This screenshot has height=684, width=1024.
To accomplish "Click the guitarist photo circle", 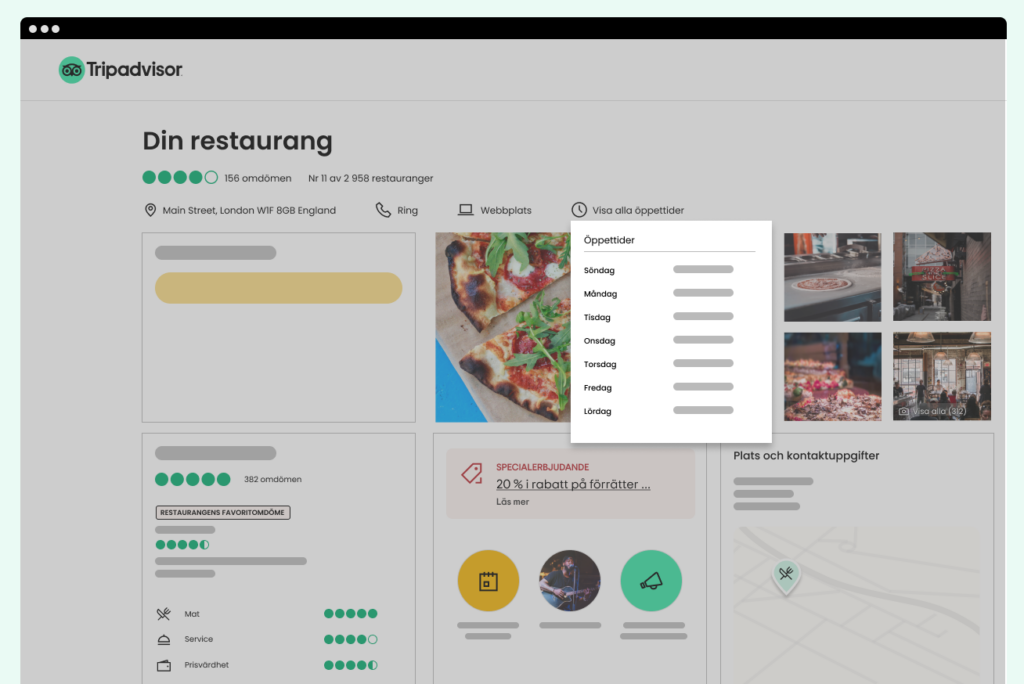I will click(x=569, y=580).
